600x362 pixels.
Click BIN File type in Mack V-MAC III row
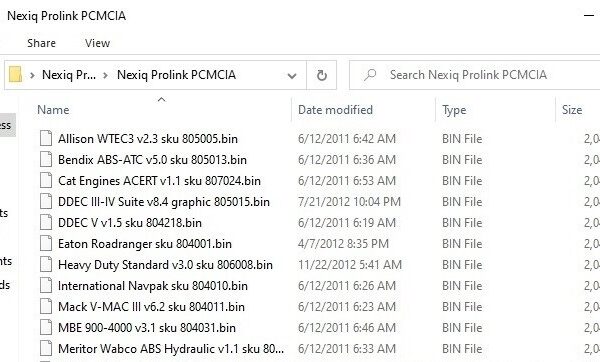coord(462,307)
